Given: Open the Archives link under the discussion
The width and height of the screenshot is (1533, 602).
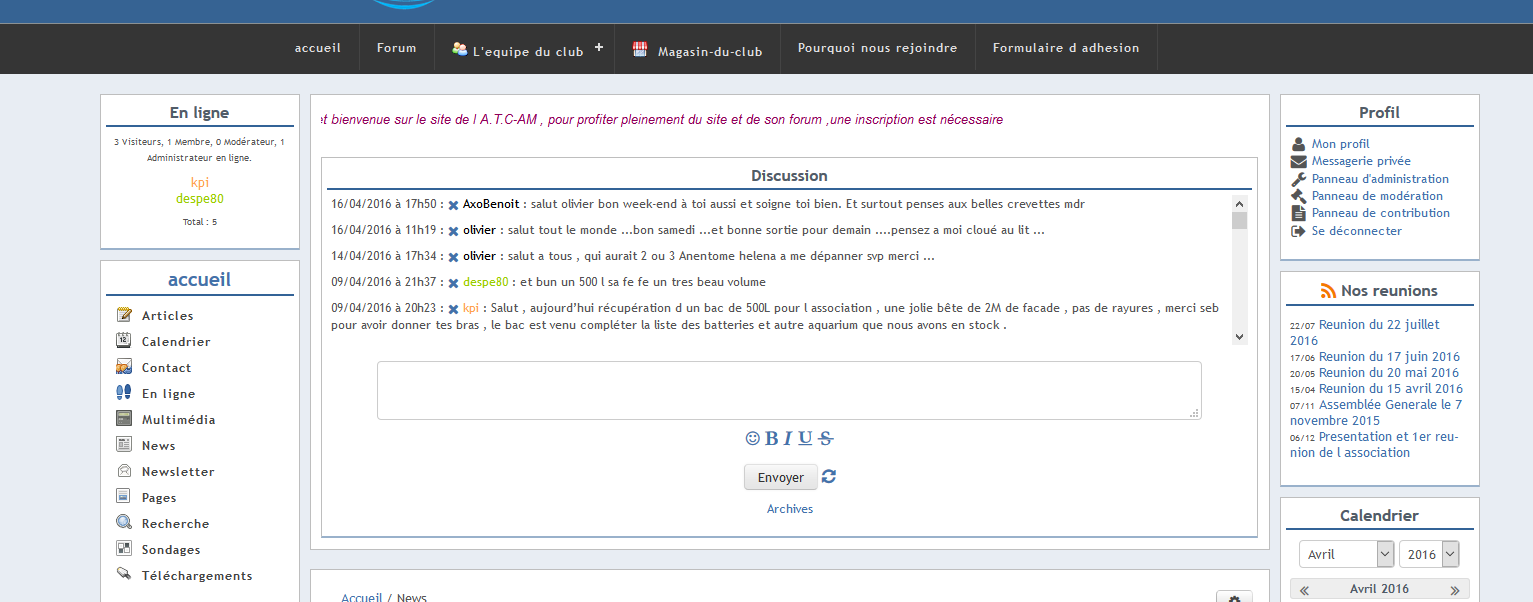Looking at the screenshot, I should (789, 509).
